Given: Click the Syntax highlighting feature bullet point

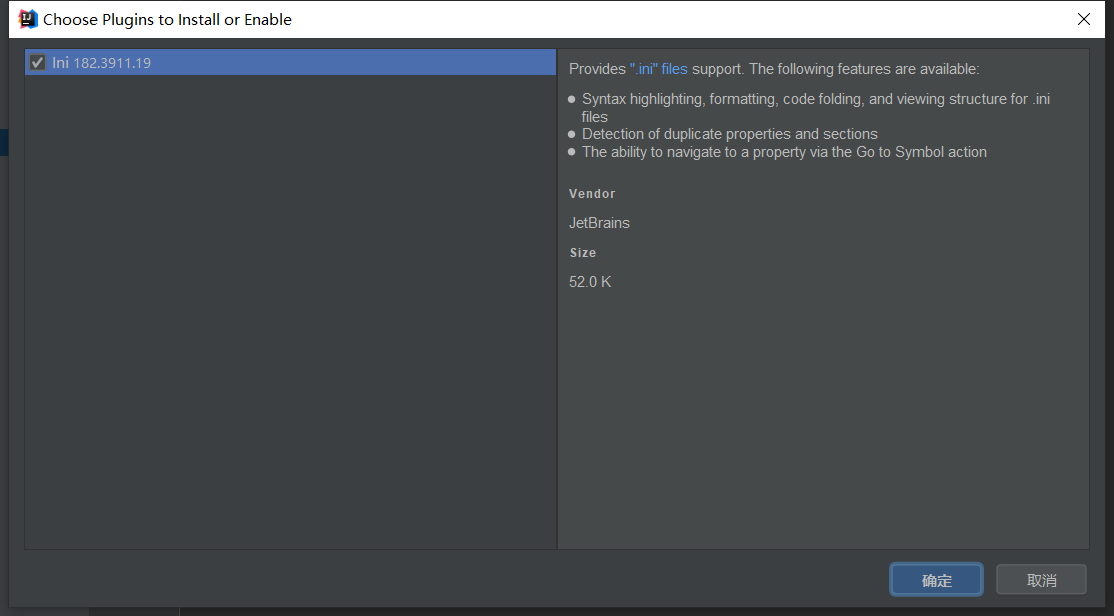Looking at the screenshot, I should [815, 100].
